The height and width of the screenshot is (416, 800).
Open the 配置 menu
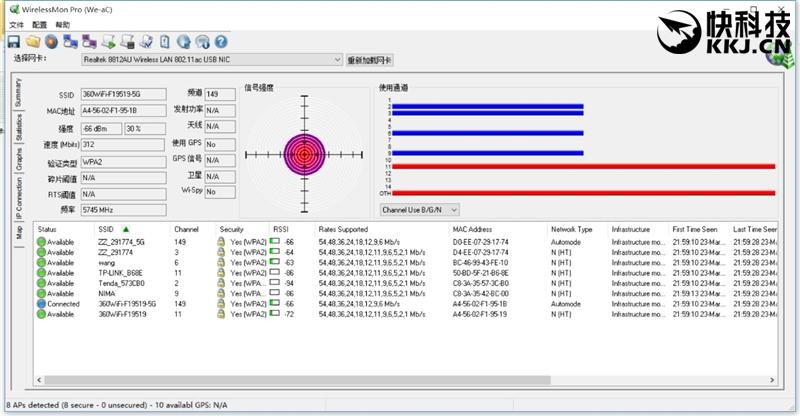click(x=39, y=25)
